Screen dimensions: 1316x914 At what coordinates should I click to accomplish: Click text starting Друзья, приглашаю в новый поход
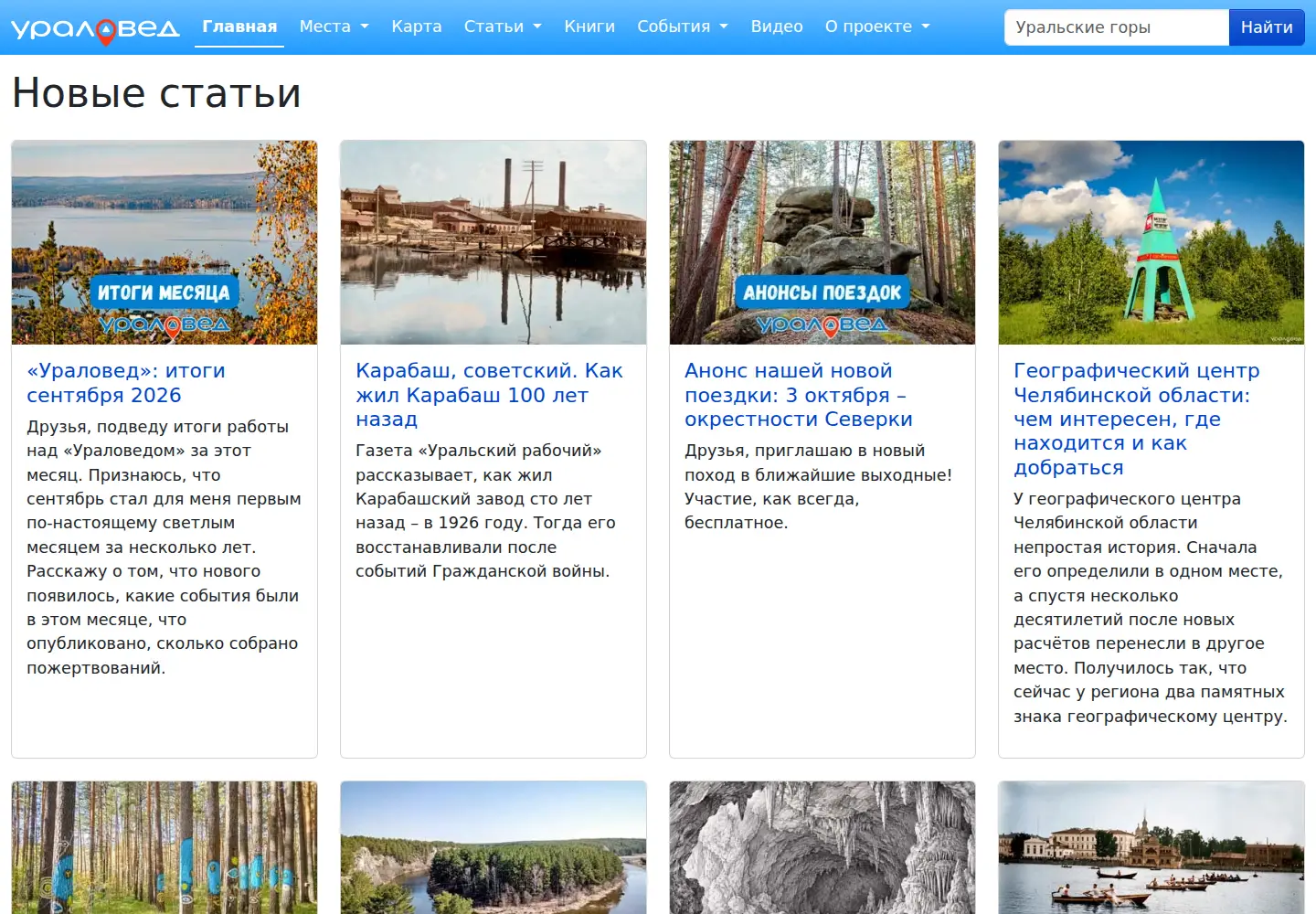[818, 487]
